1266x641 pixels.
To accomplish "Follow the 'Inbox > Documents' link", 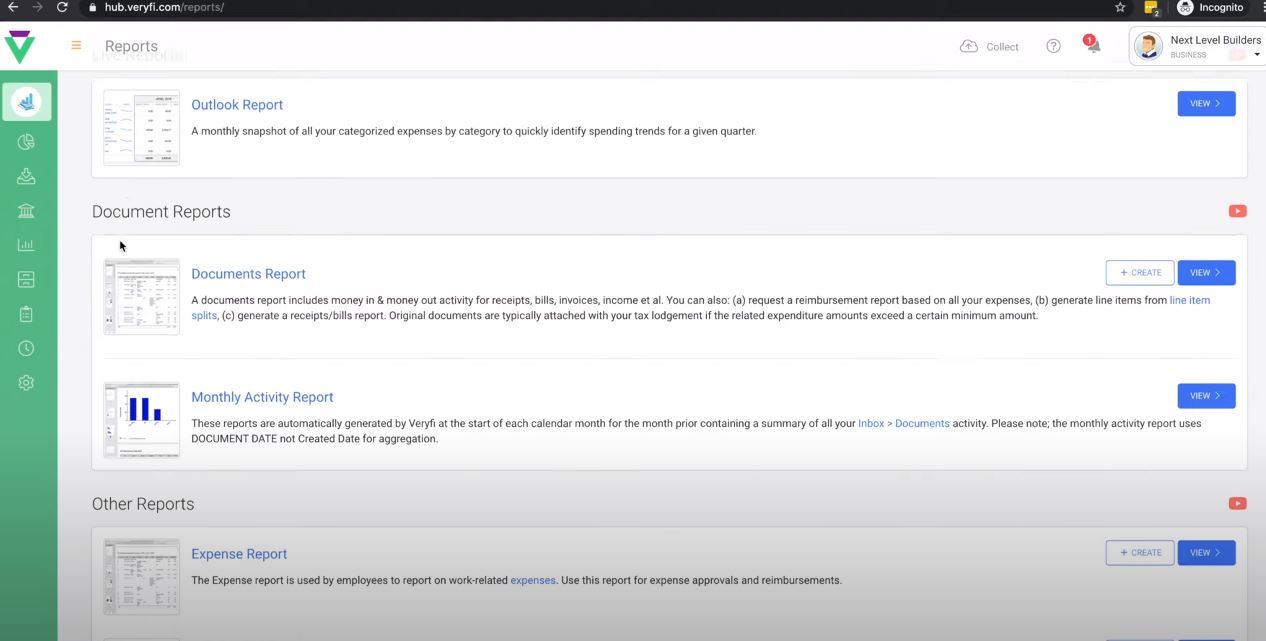I will pyautogui.click(x=904, y=423).
